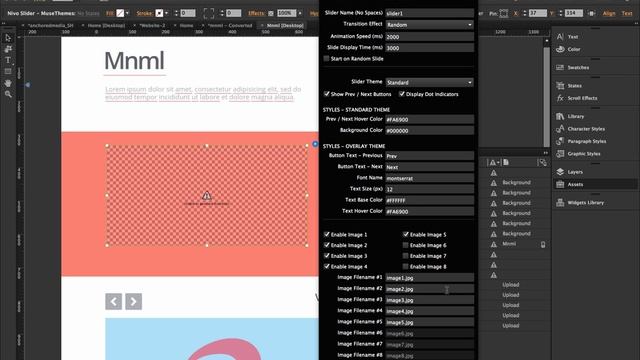The image size is (640, 360).
Task: Switch to Website-2 tab
Action: 152,25
